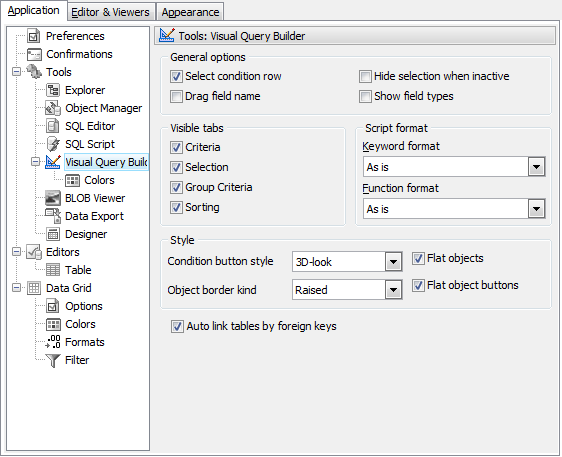Open the Designer icon in tree
Screen dimensions: 562x457
(53, 234)
